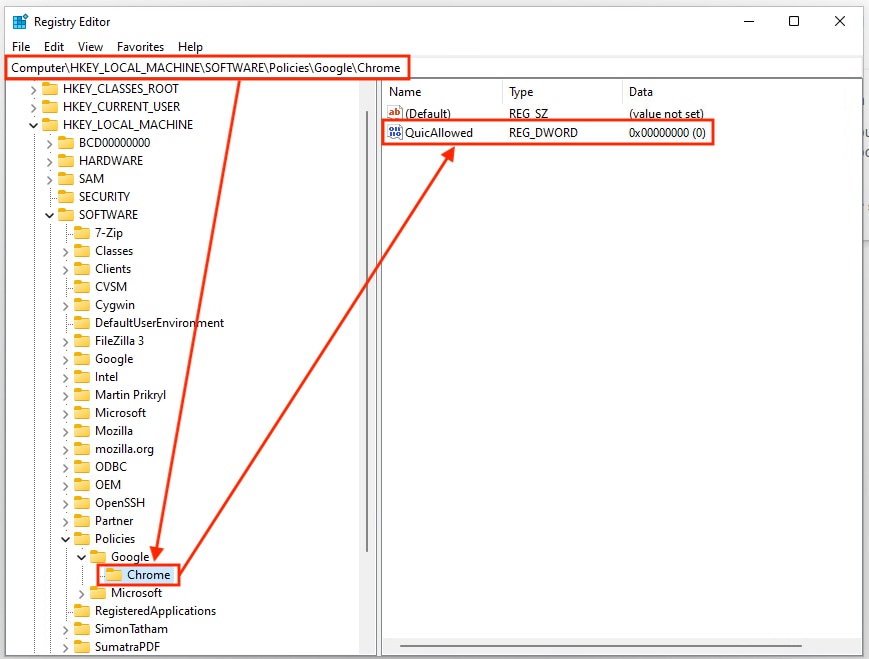Image resolution: width=869 pixels, height=659 pixels.
Task: Expand the HKEY_CURRENT_USER node
Action: click(x=33, y=107)
